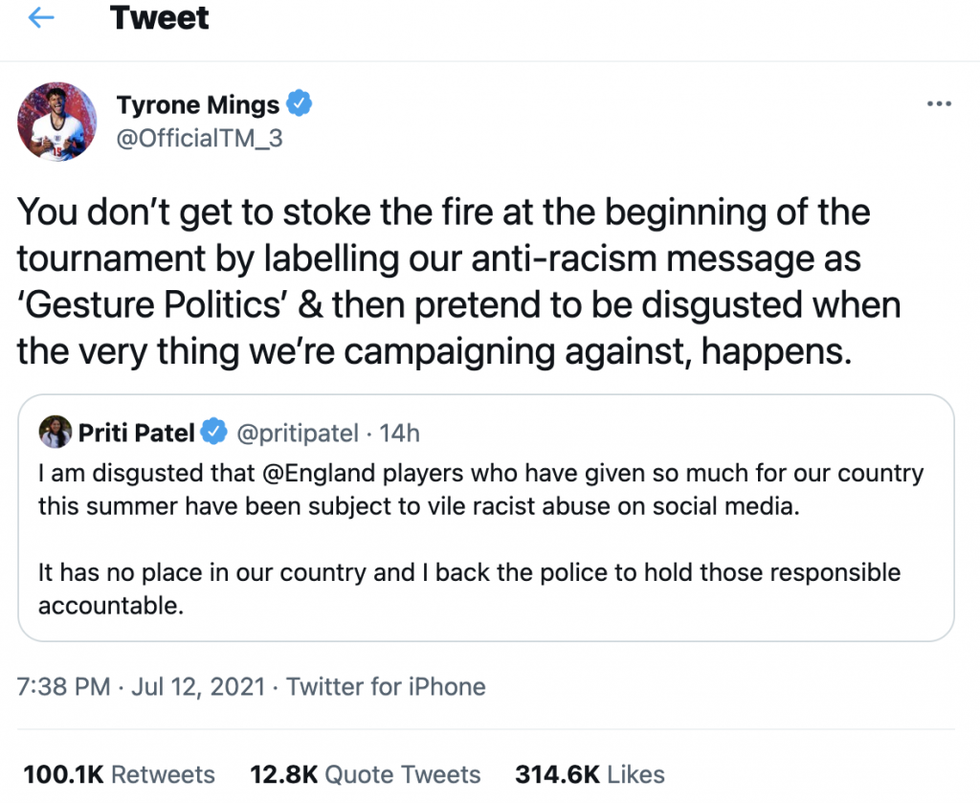
Task: Go to the @OfficialTM_3 handle
Action: point(200,138)
